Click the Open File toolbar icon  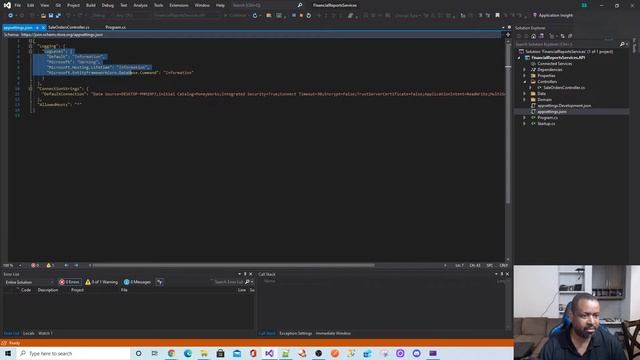[43, 16]
